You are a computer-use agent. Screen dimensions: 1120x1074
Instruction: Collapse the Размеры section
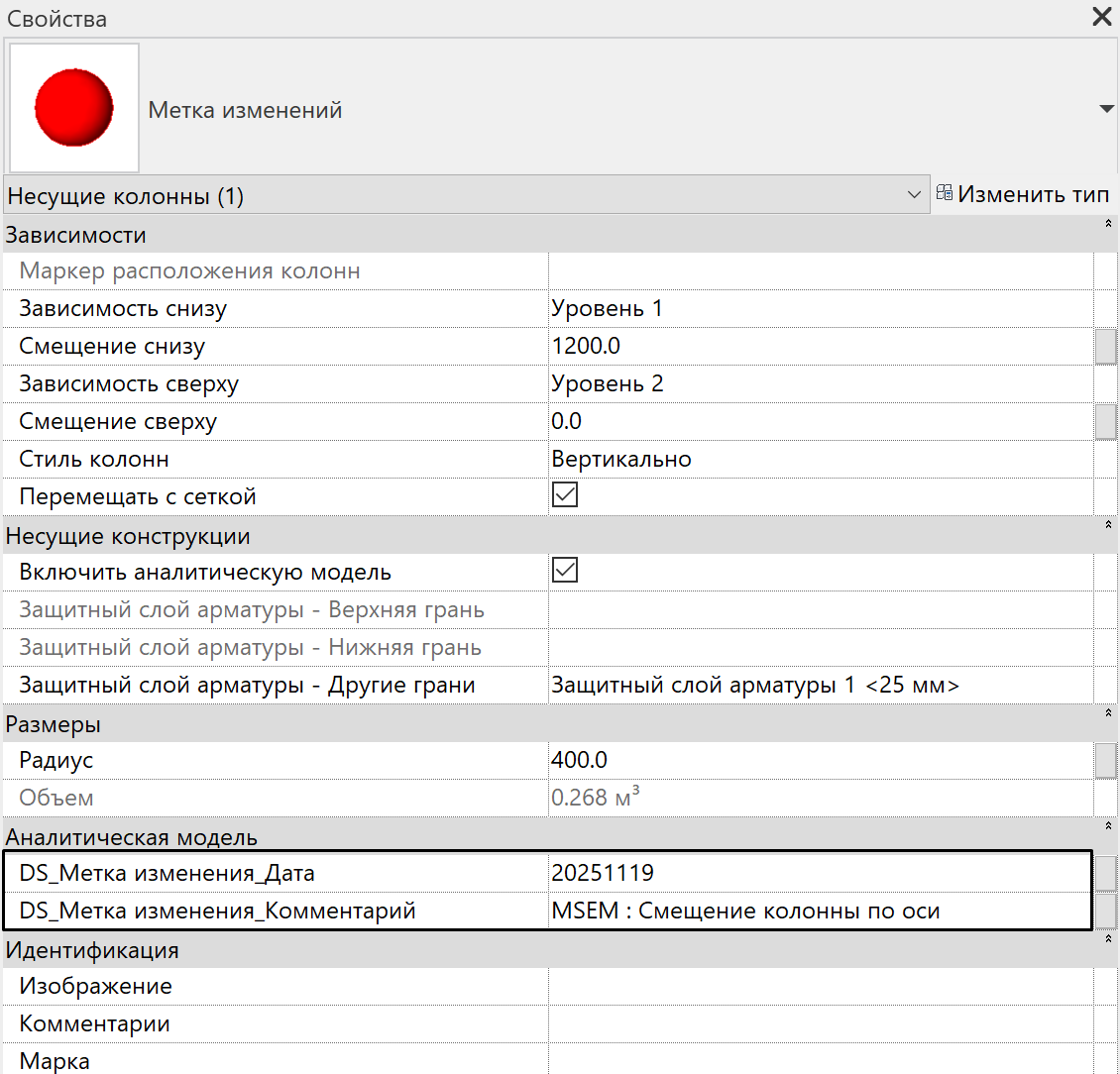coord(1108,713)
